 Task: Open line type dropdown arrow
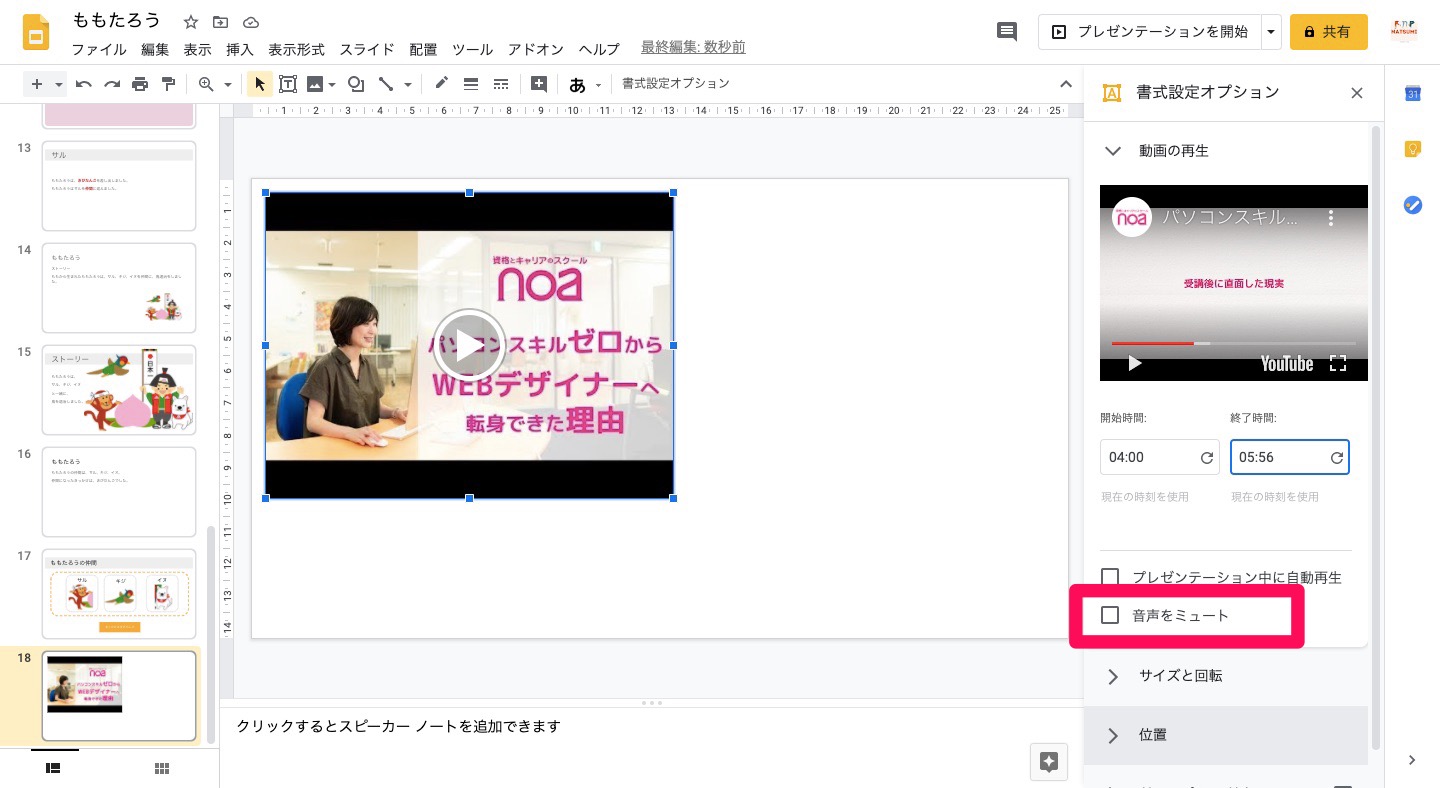407,84
